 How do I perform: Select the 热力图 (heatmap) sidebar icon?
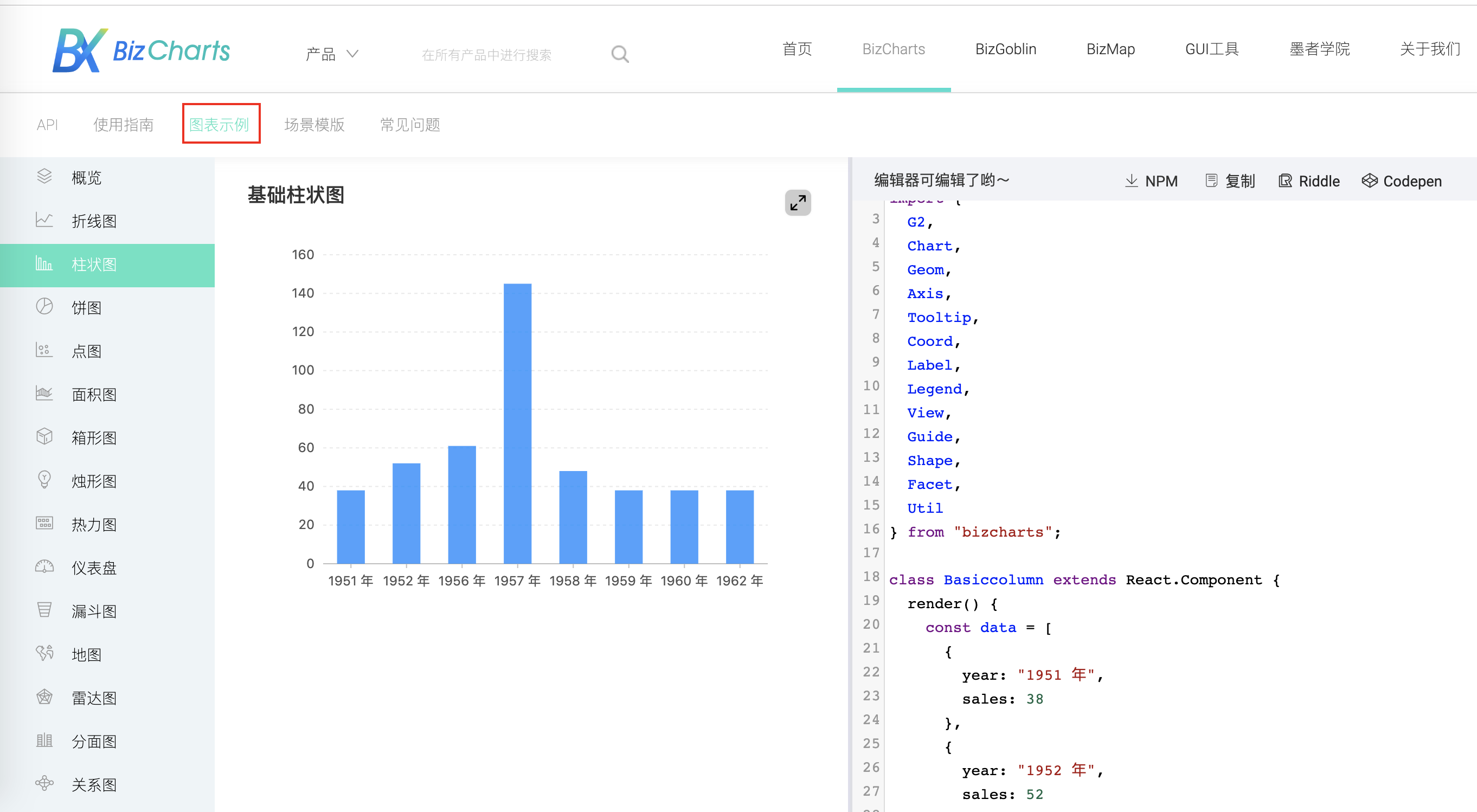tap(44, 523)
